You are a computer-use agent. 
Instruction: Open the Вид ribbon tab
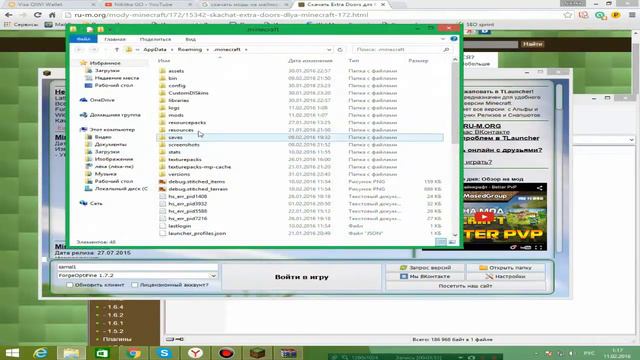click(191, 39)
